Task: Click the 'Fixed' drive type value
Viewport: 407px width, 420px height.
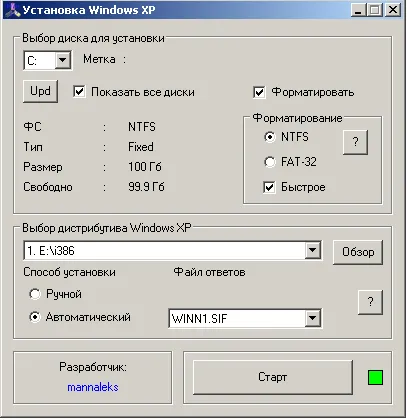Action: coord(141,147)
